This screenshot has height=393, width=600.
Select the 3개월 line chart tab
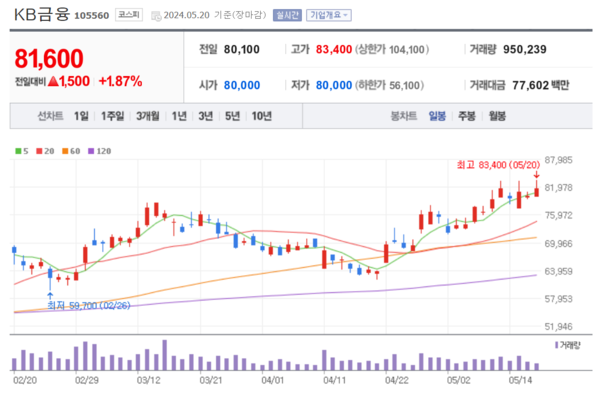click(148, 116)
